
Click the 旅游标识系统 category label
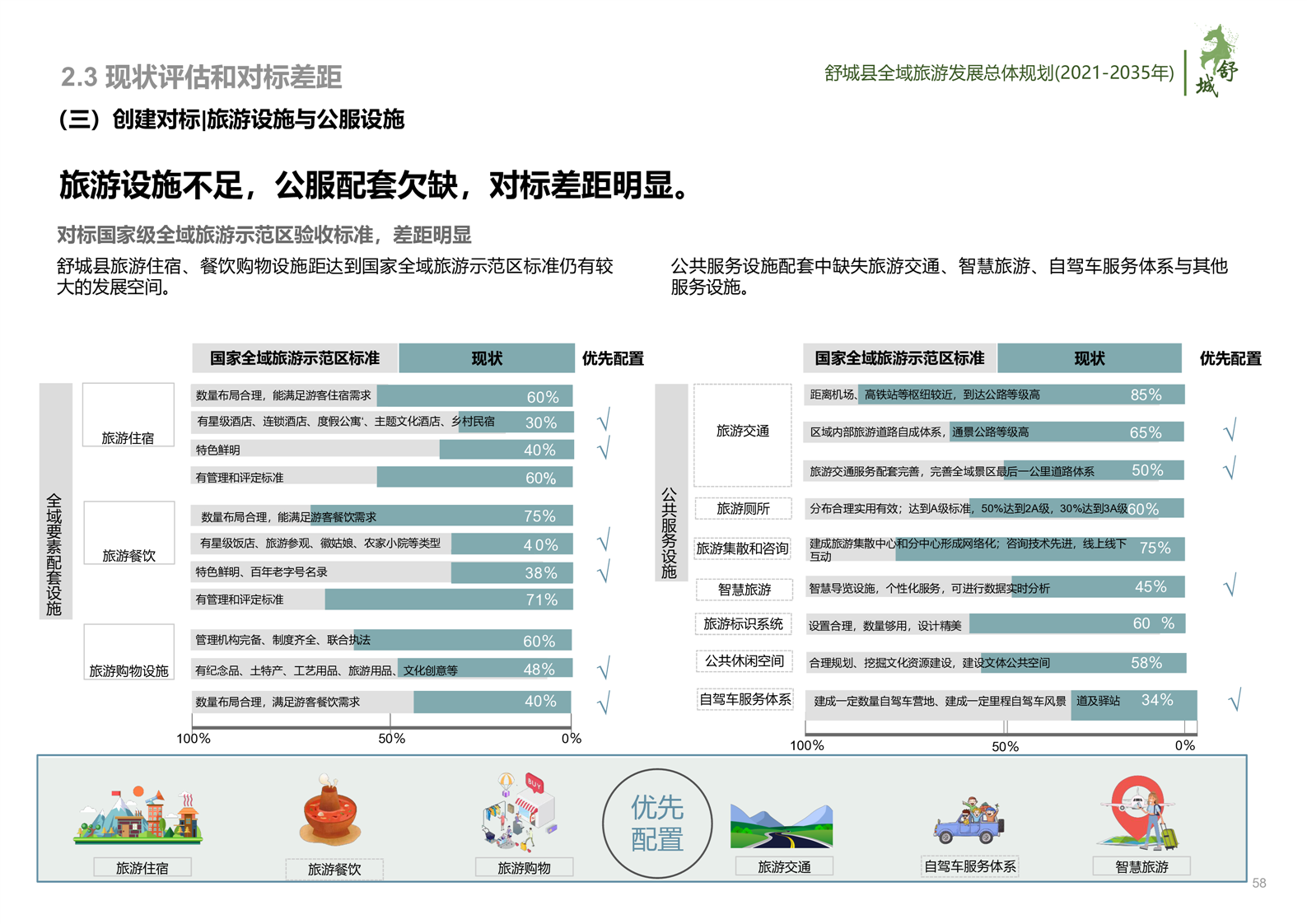click(743, 624)
